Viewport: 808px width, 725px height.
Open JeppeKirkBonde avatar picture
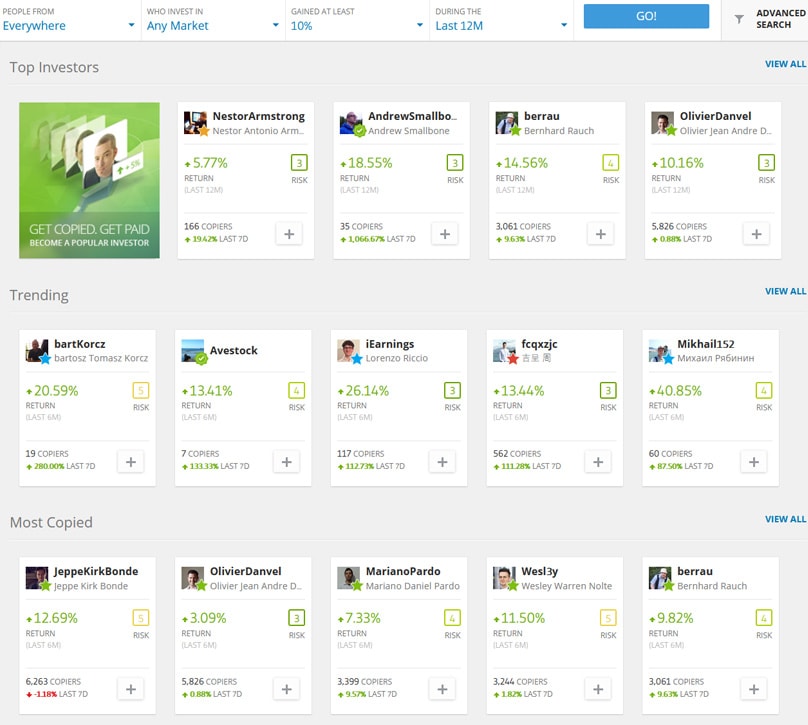[x=37, y=578]
